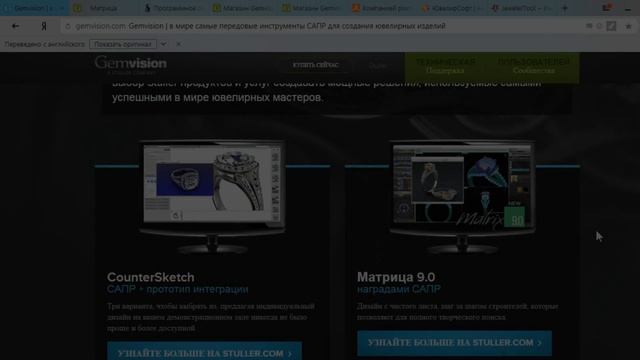
Task: Click Показать оригинал button
Action: (122, 44)
